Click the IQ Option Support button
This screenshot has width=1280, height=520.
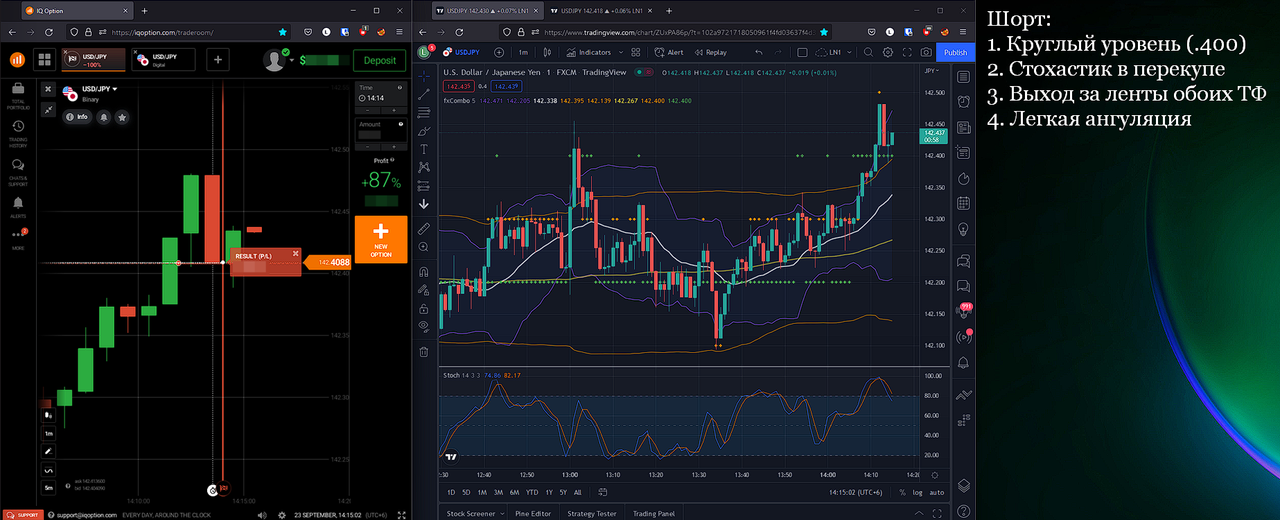click(22, 515)
